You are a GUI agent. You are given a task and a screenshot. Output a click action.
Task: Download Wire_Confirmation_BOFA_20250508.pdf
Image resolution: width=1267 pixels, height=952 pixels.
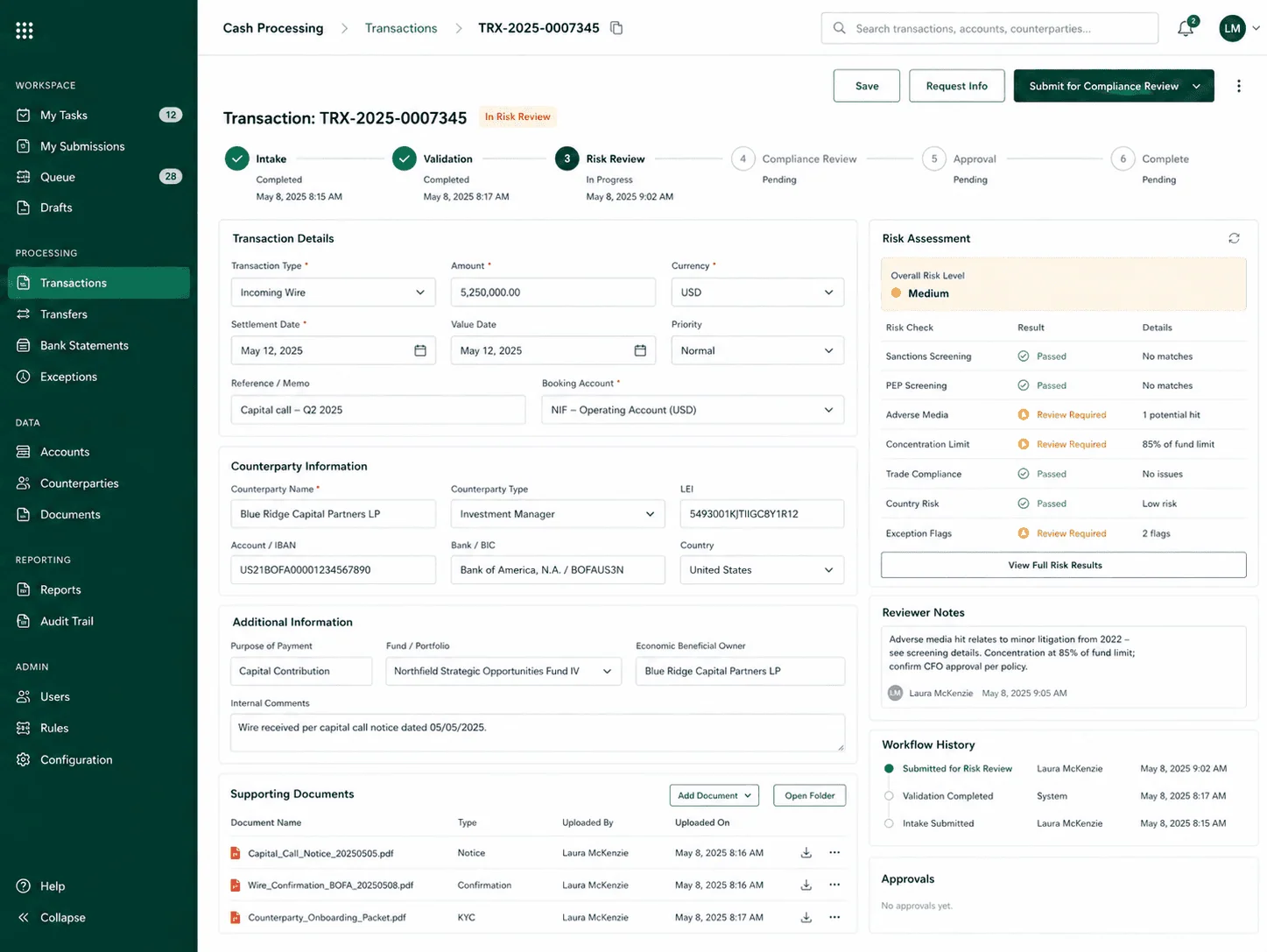point(806,885)
